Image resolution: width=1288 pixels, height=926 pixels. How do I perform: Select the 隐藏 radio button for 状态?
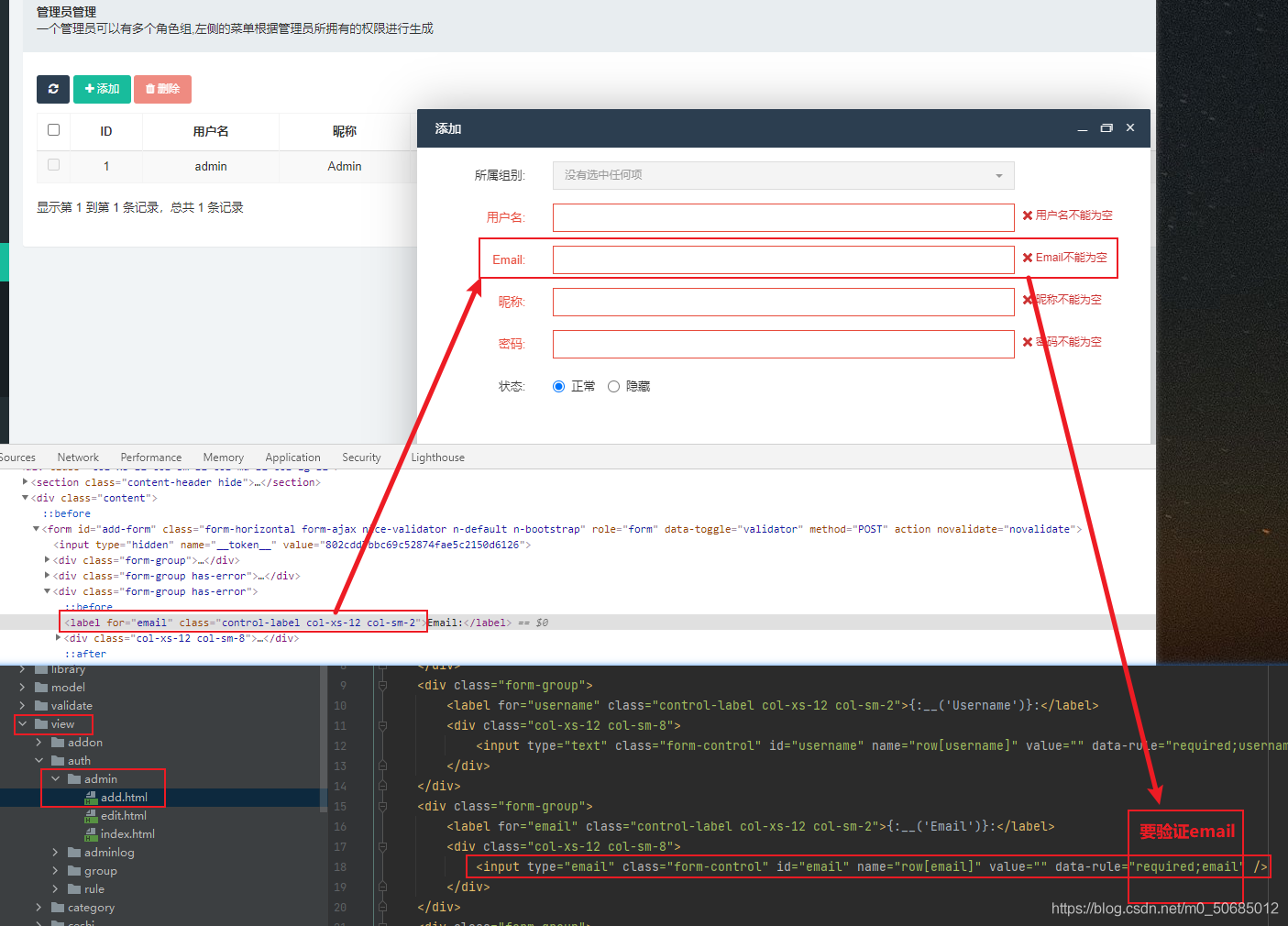(x=613, y=385)
